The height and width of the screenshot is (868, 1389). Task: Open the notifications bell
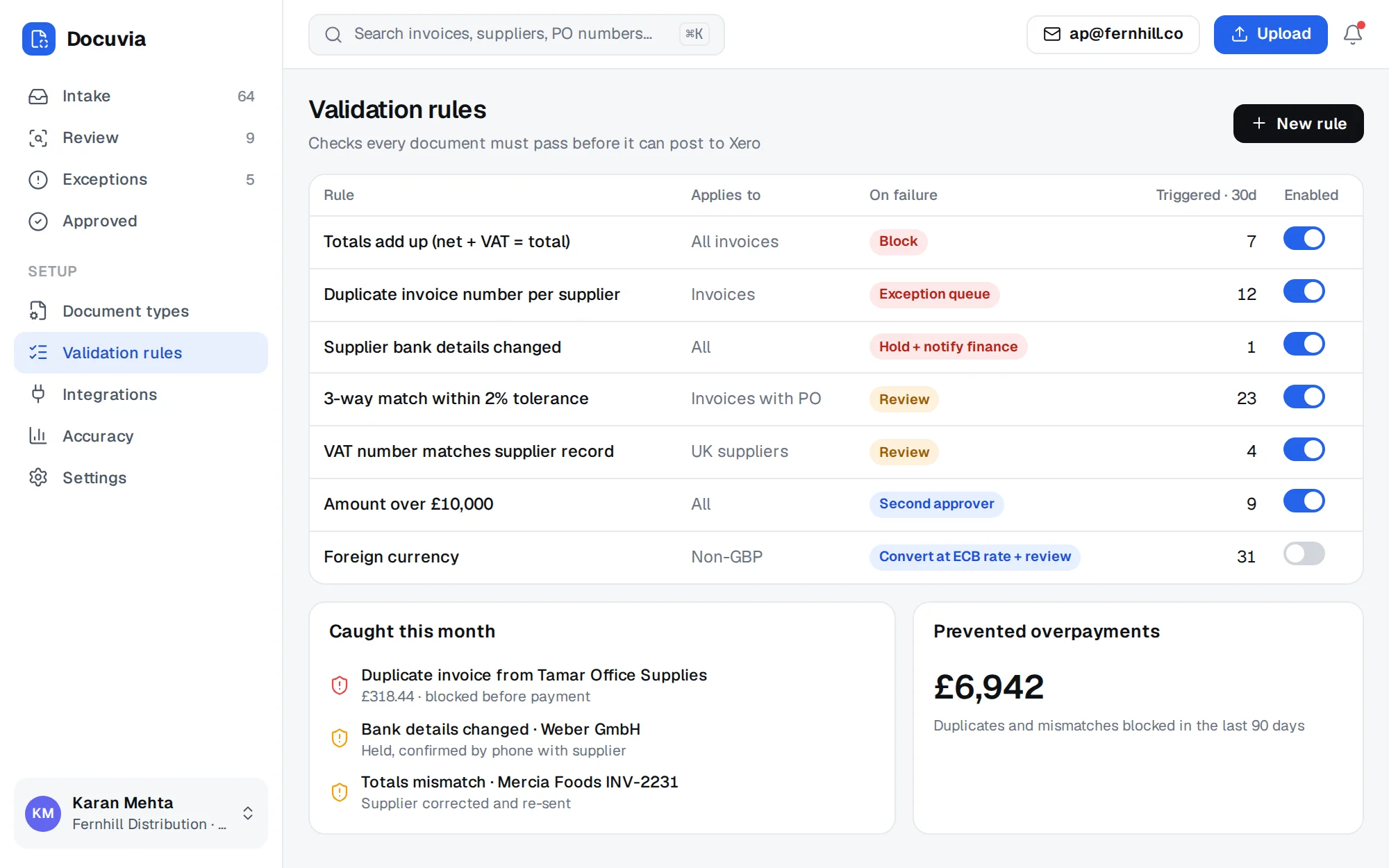coord(1352,35)
